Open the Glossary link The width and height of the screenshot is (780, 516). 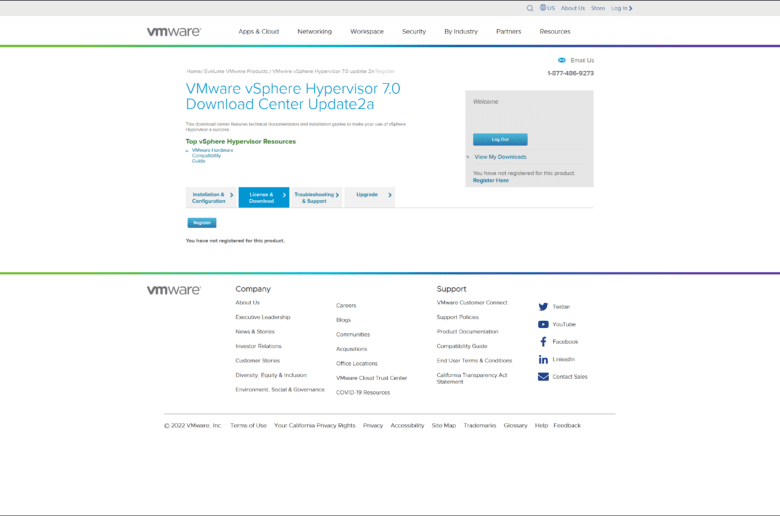[515, 425]
